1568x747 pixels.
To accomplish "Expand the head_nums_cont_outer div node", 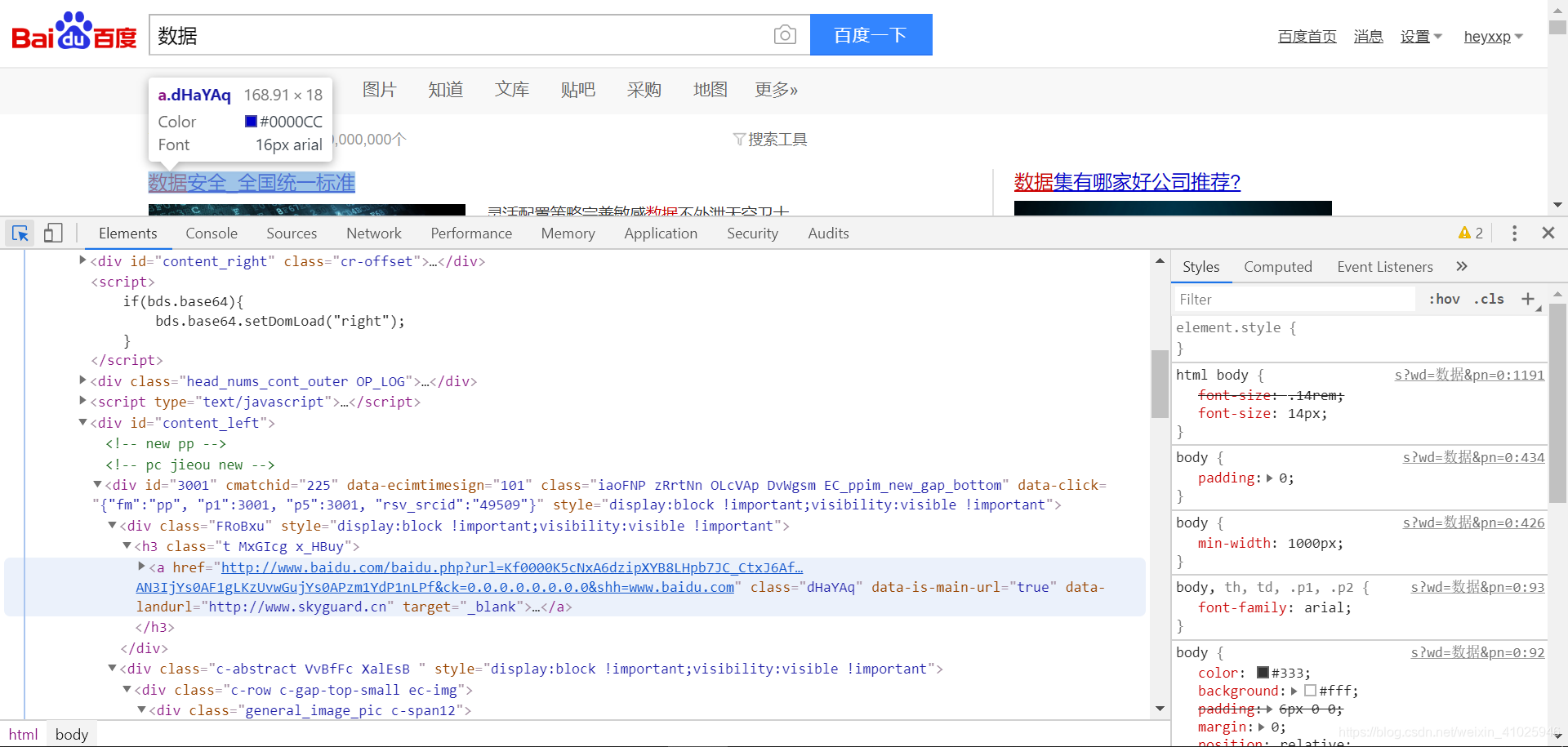I will pyautogui.click(x=82, y=380).
